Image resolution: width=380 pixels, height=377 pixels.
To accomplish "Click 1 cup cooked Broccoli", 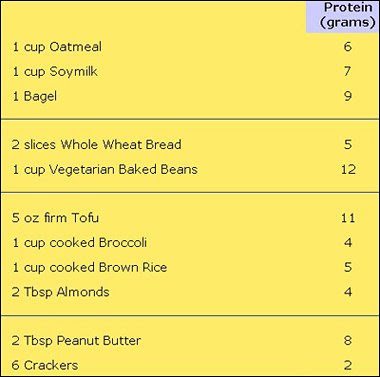I will [x=80, y=242].
